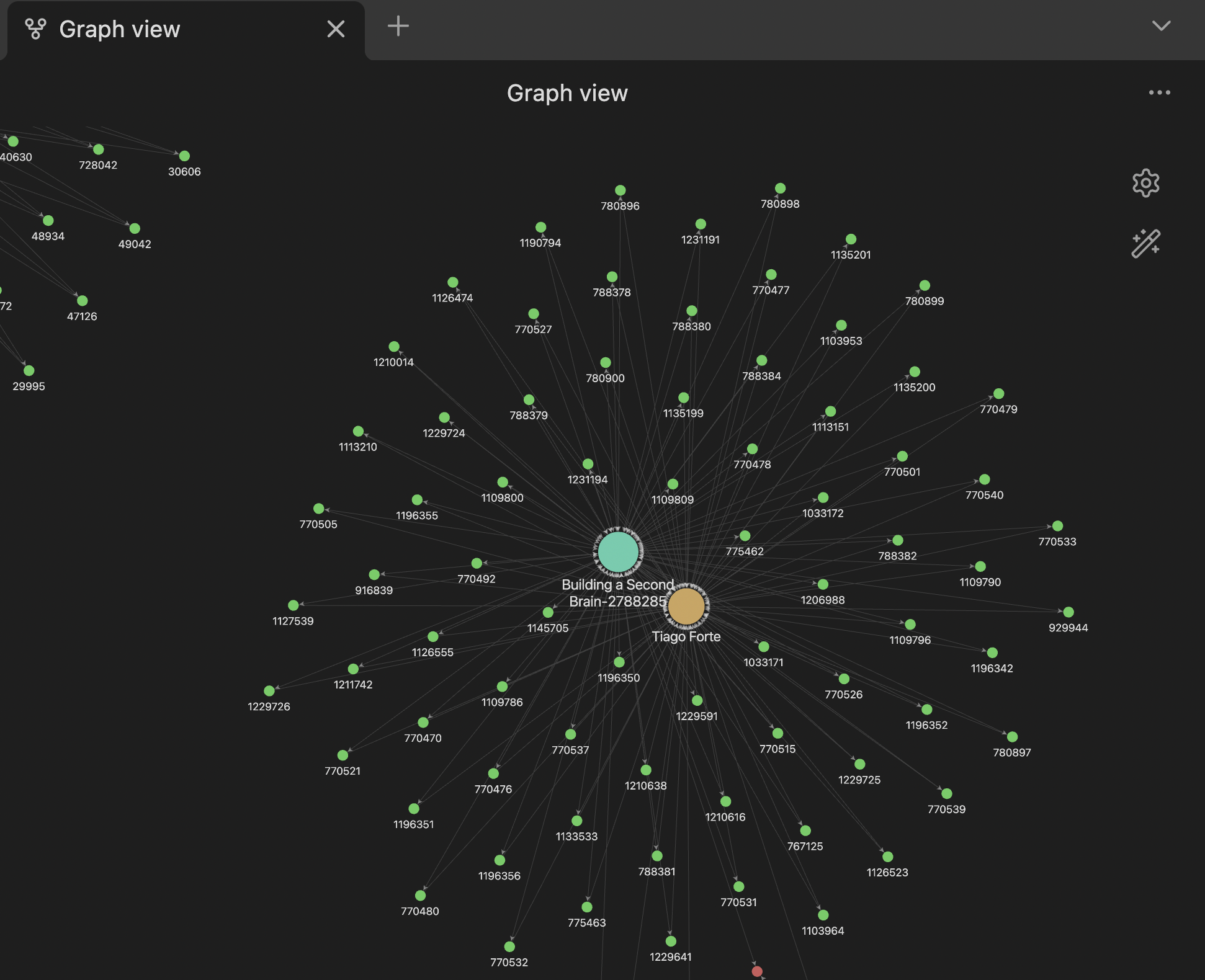The width and height of the screenshot is (1205, 980).
Task: Select node 1231194
Action: (588, 464)
